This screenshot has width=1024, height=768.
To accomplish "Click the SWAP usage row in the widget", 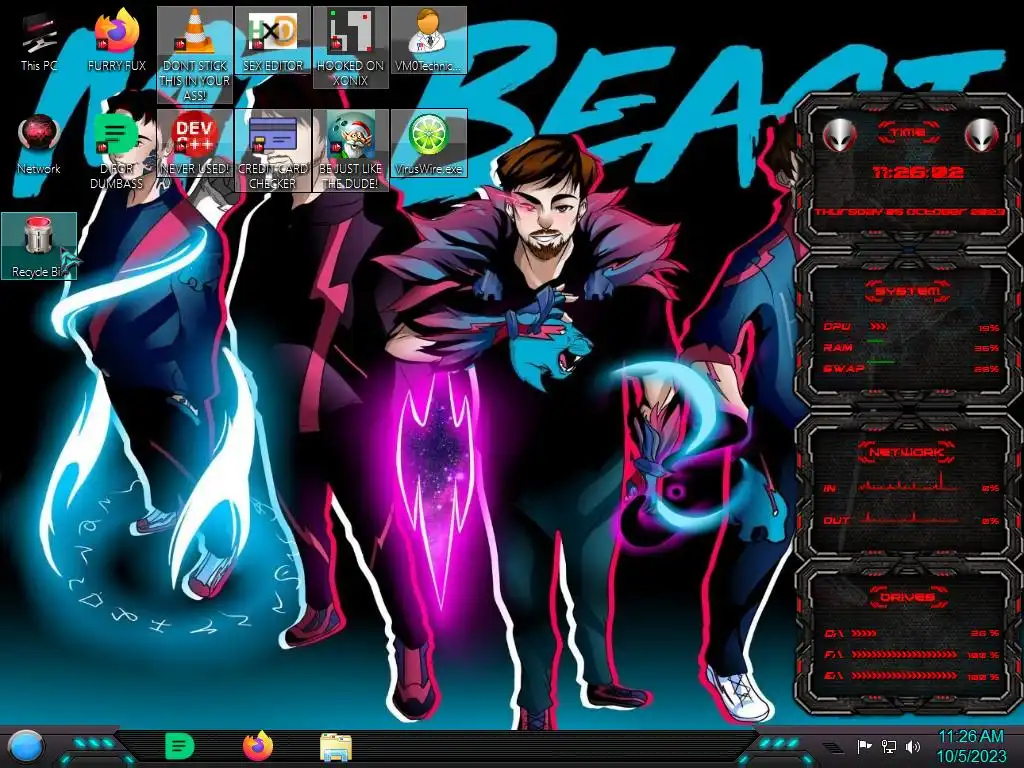I will click(x=911, y=369).
